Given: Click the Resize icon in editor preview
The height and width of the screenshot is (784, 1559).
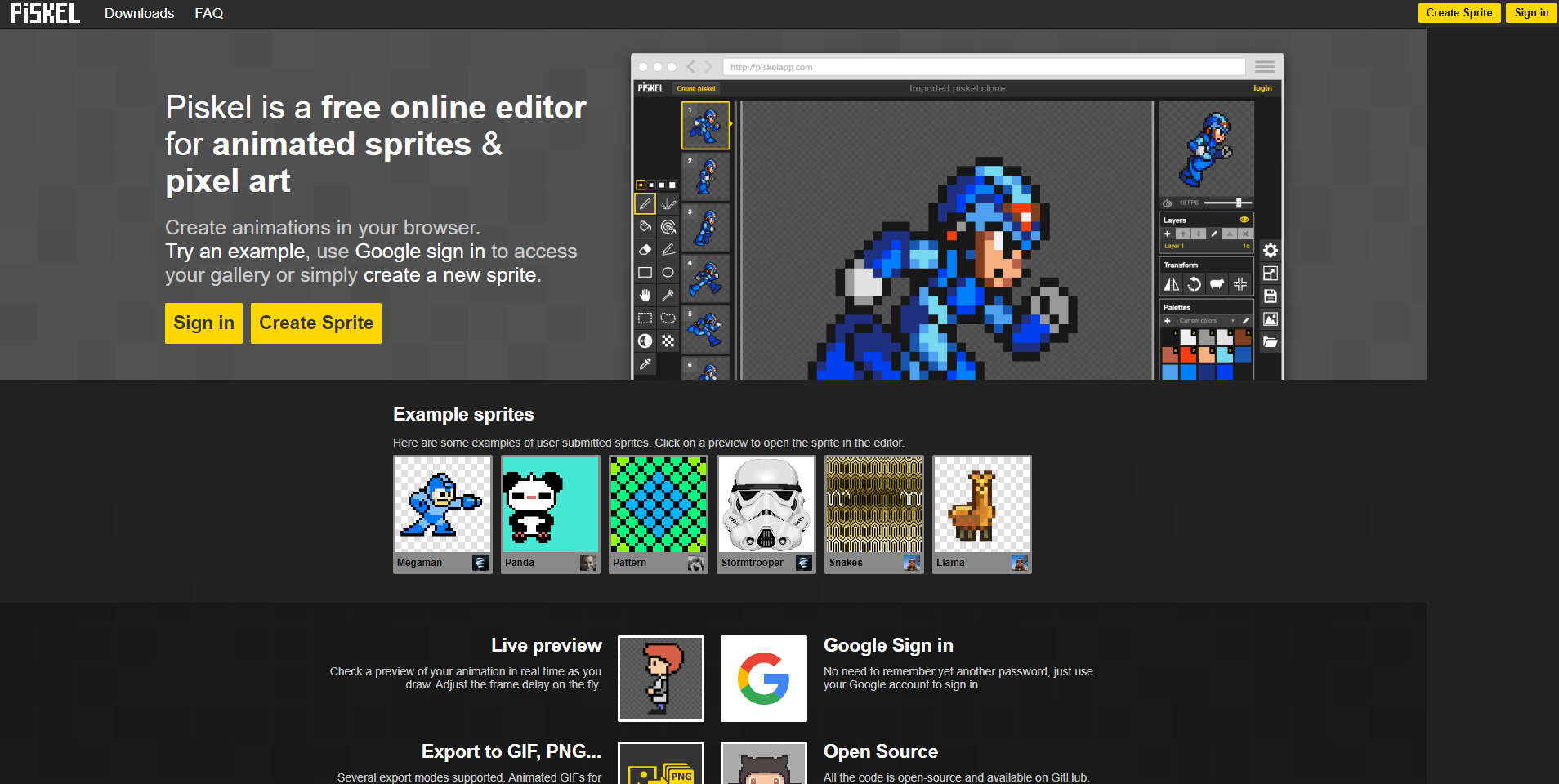Looking at the screenshot, I should (1271, 274).
